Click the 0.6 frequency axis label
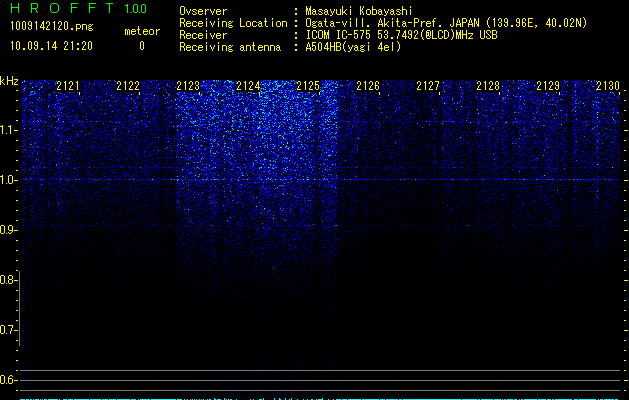This screenshot has height=400, width=629. pyautogui.click(x=7, y=380)
